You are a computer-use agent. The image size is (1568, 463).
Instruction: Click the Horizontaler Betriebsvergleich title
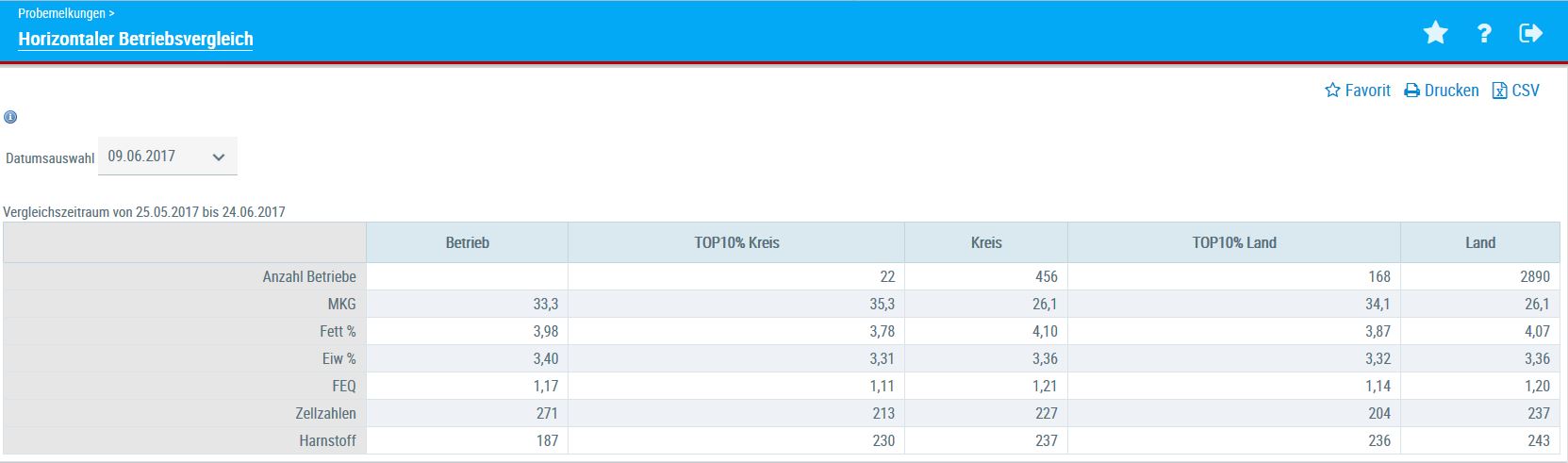136,40
